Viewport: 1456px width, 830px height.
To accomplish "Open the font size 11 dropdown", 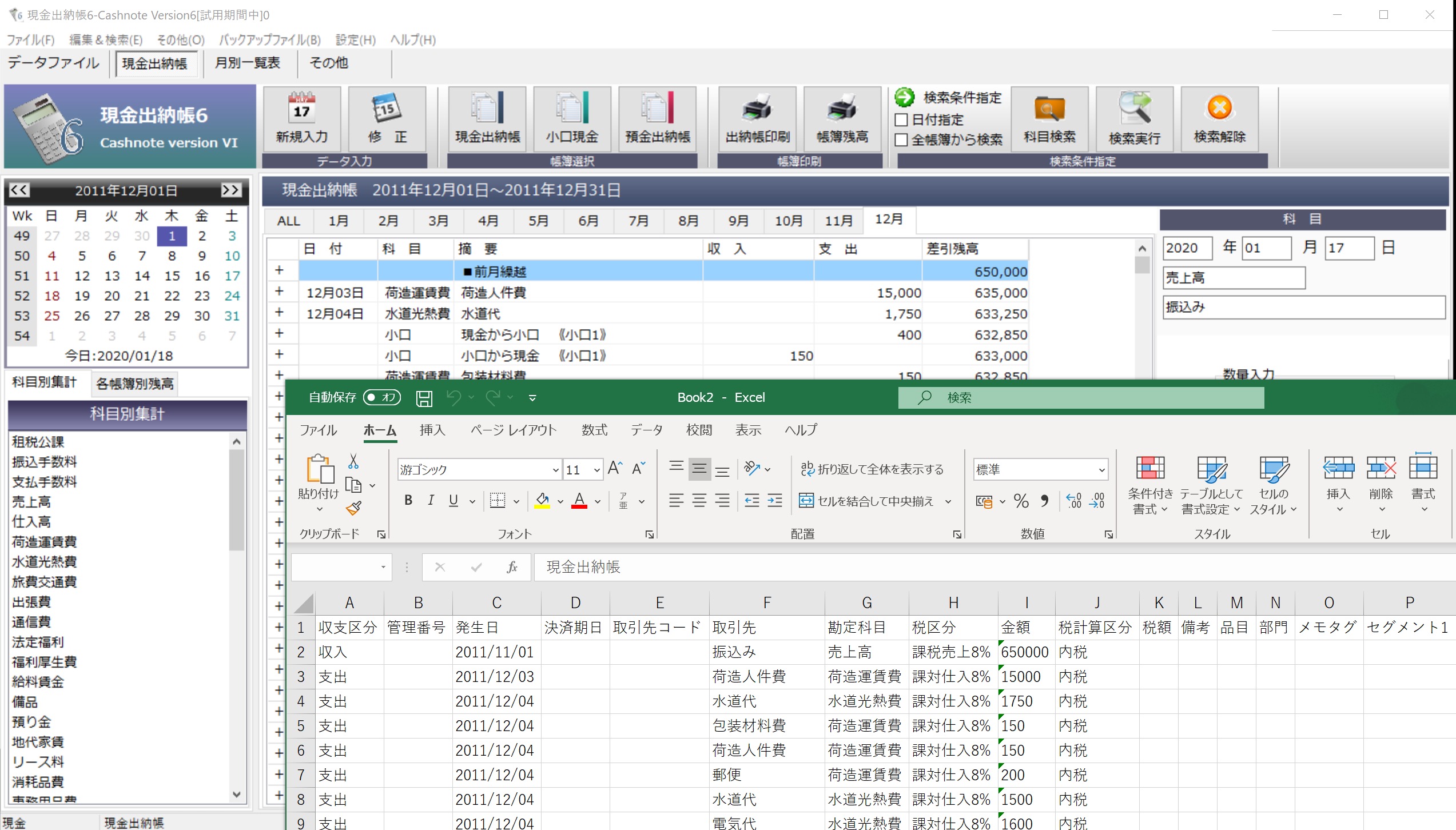I will pos(596,470).
